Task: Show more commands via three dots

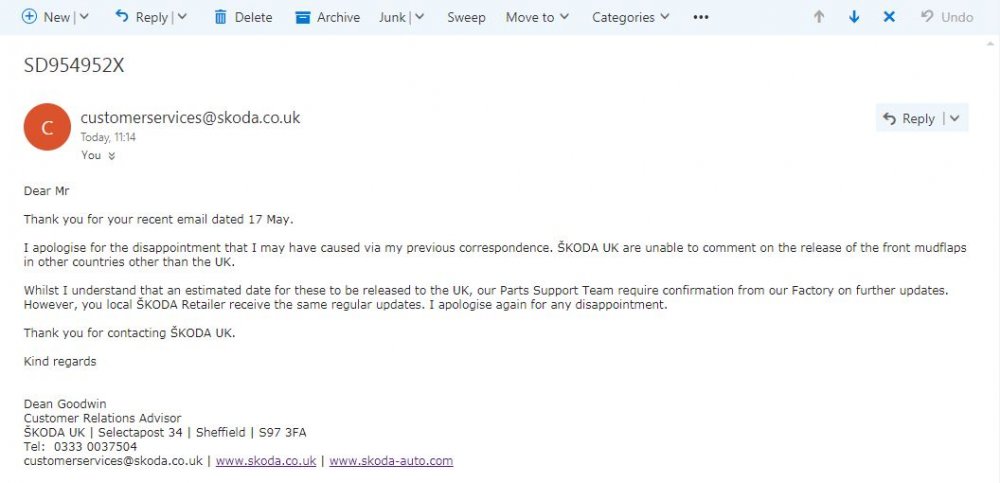Action: pyautogui.click(x=701, y=17)
